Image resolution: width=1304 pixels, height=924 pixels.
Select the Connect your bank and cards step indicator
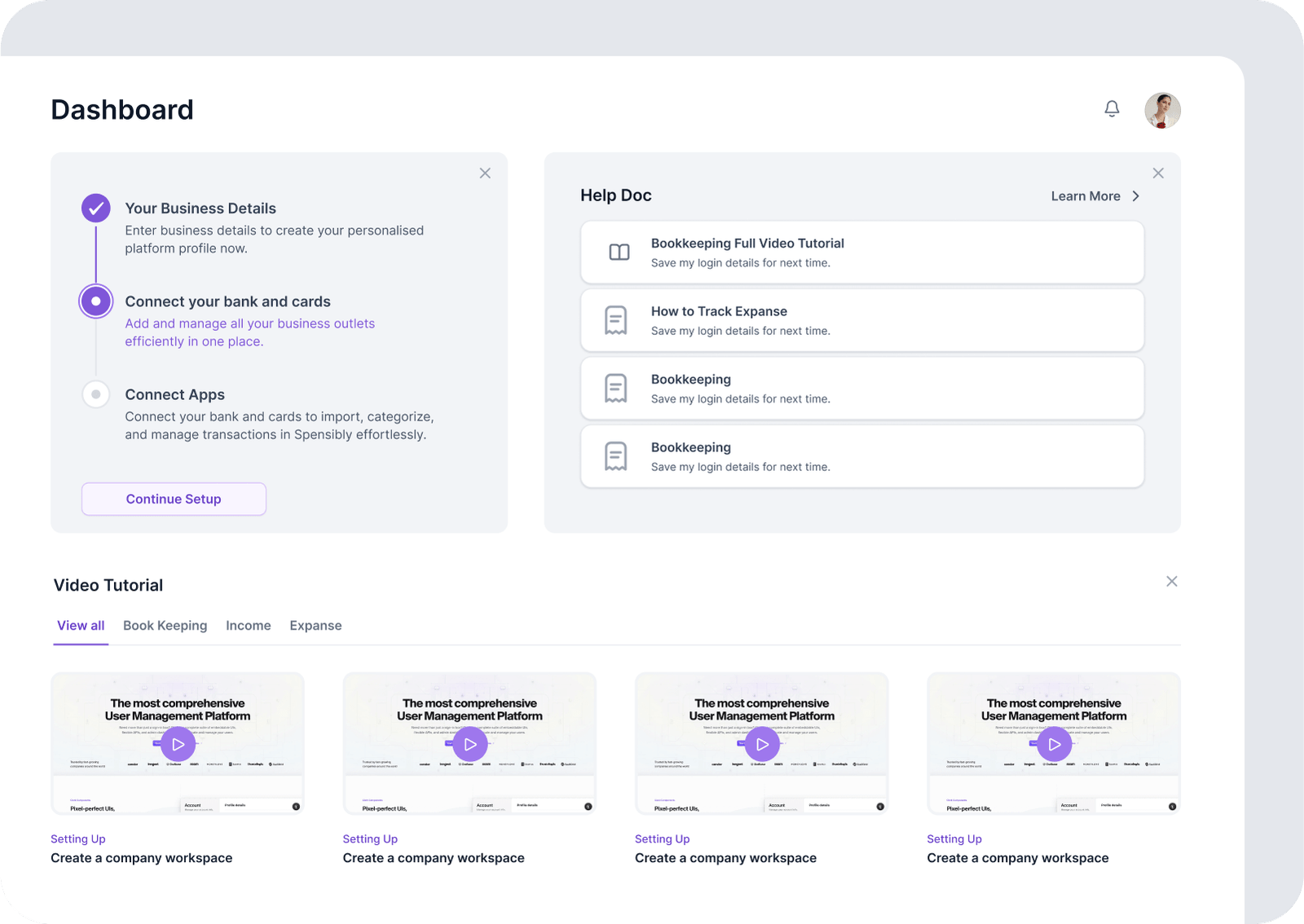(x=96, y=301)
